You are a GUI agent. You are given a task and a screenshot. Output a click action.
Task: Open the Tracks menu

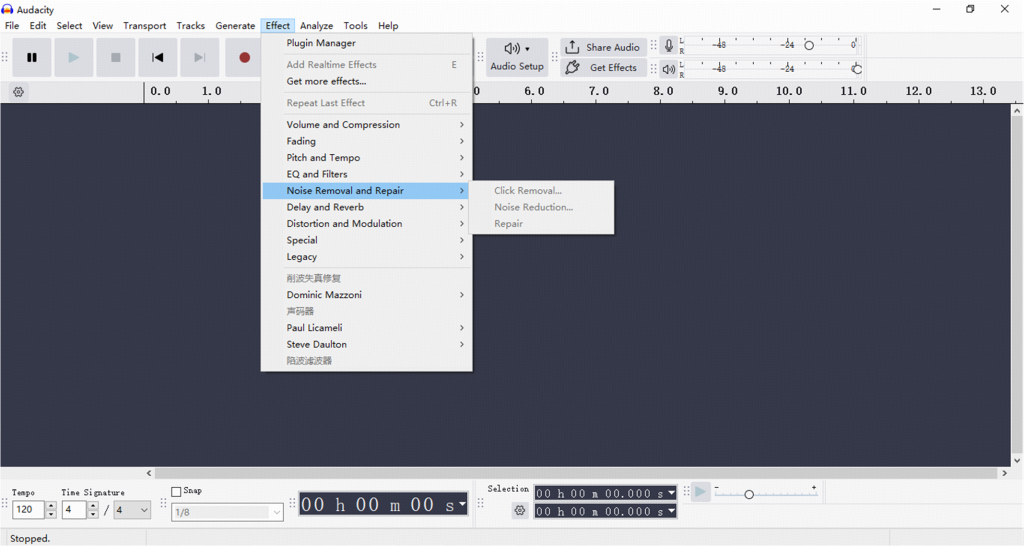191,25
